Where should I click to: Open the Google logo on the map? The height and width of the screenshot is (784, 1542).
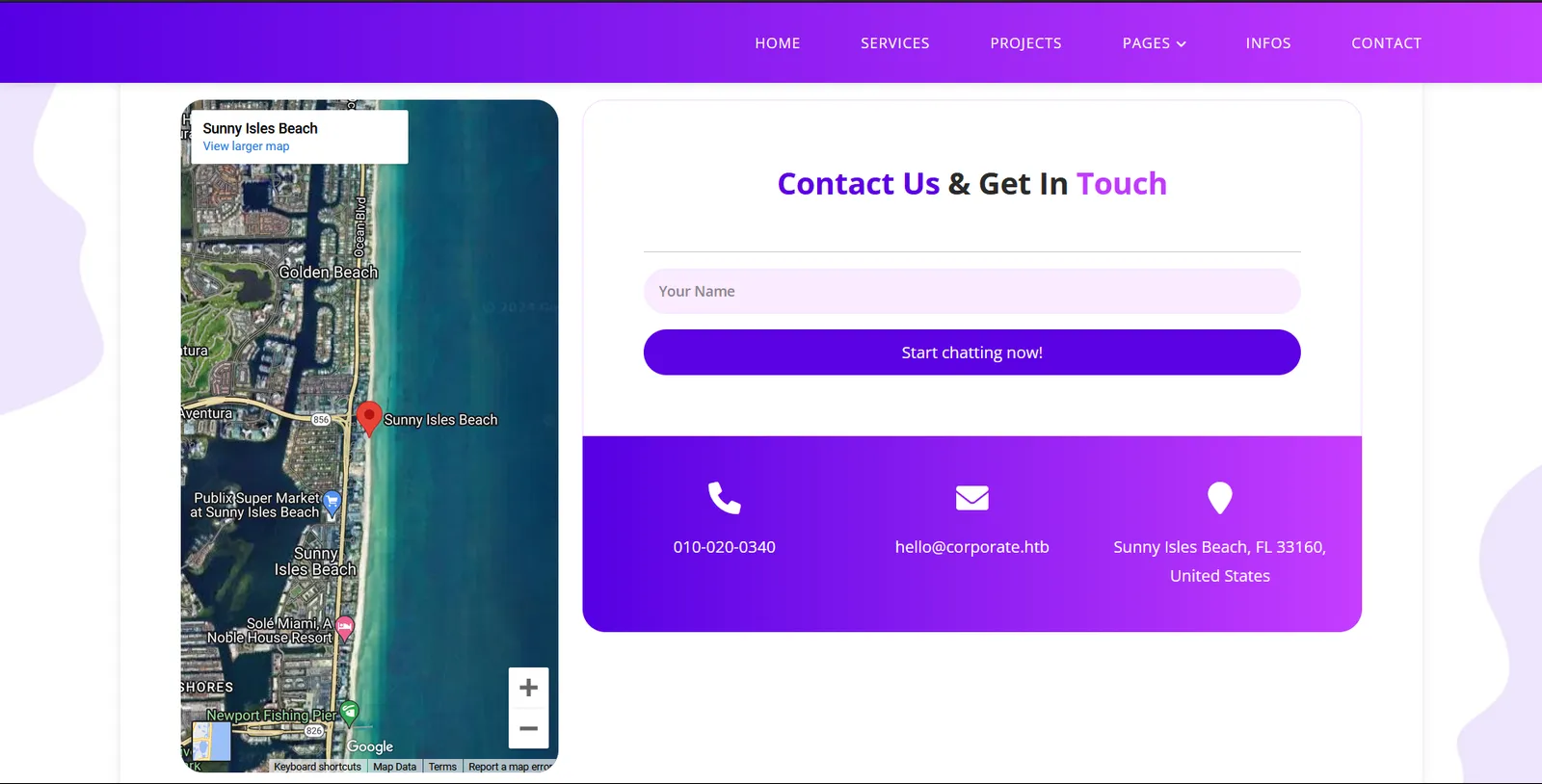point(370,746)
